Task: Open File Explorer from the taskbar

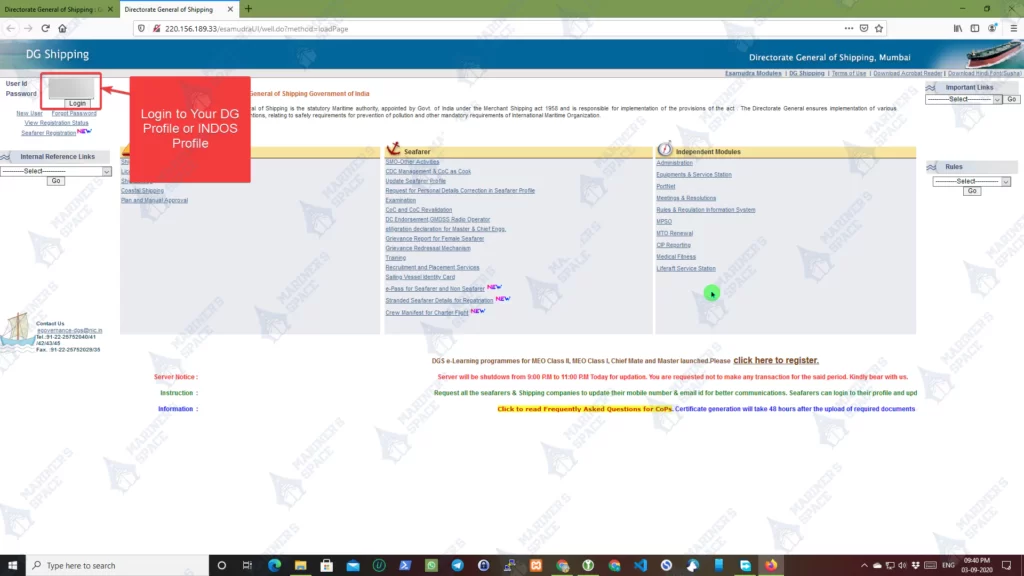Action: 300,566
